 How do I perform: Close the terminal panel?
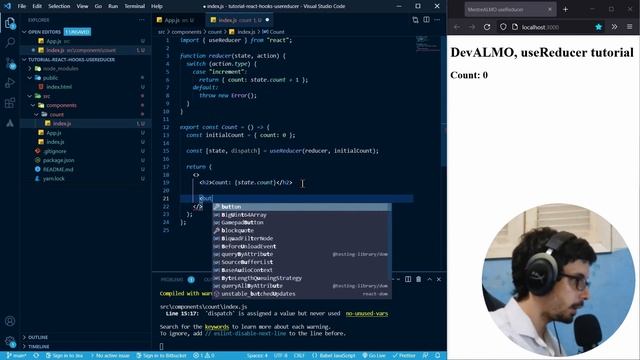439,279
